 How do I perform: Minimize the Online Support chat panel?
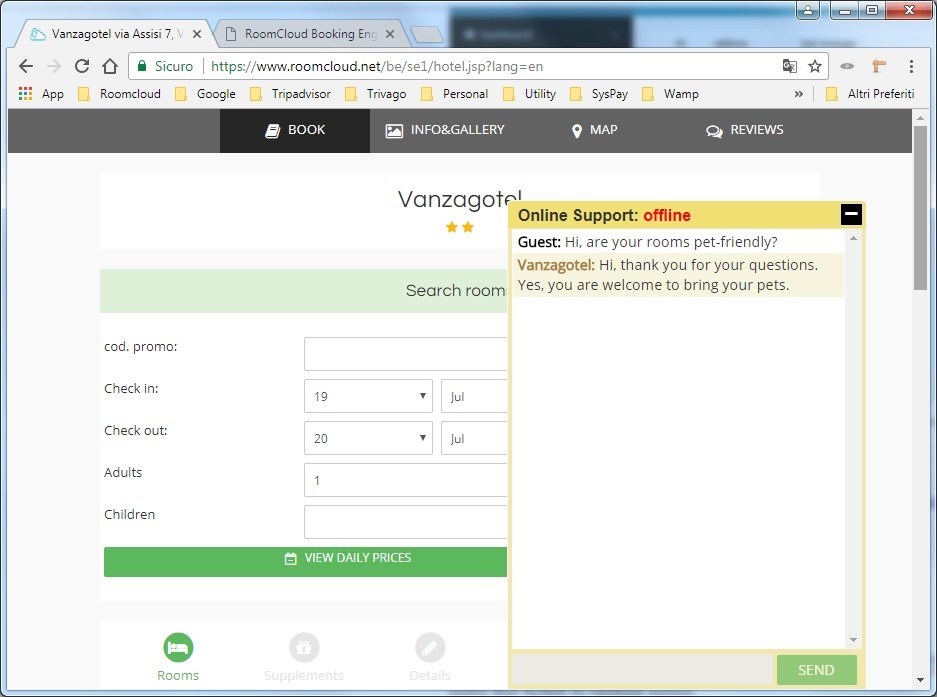[x=851, y=214]
